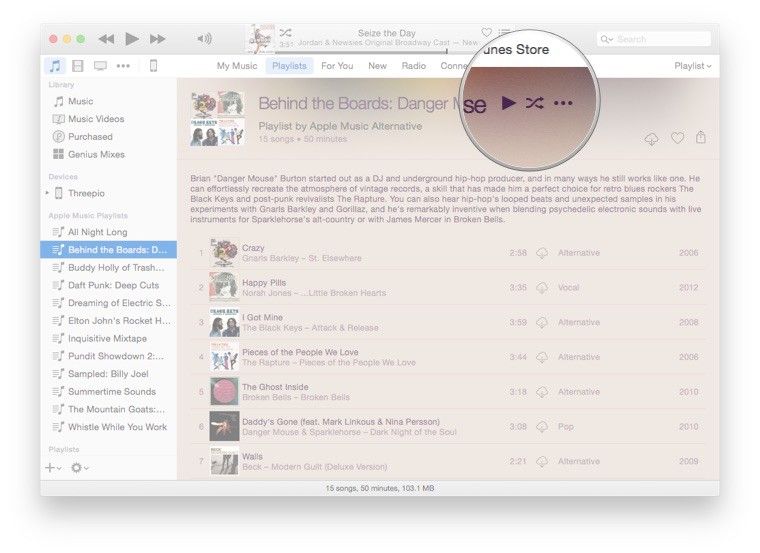Screen dimensions: 760x553
Task: Select Daft Punk: Deep Cuts playlist
Action: click(112, 285)
